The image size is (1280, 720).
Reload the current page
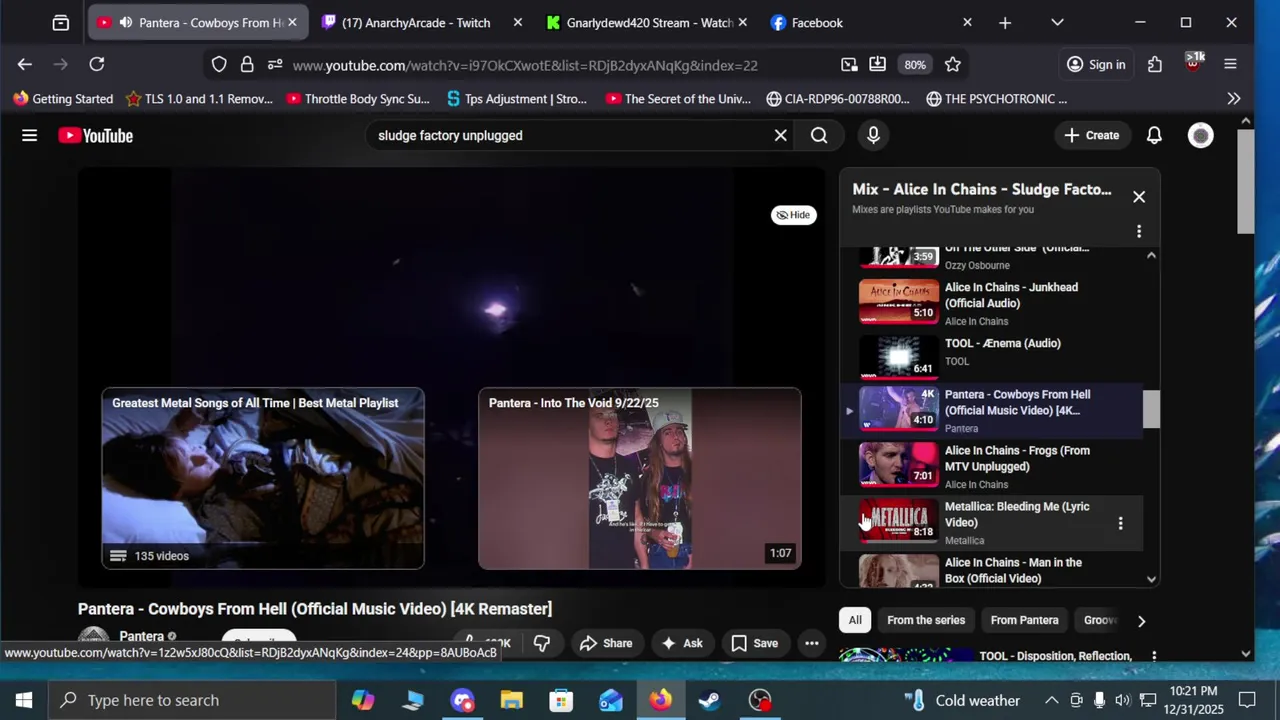pos(97,64)
